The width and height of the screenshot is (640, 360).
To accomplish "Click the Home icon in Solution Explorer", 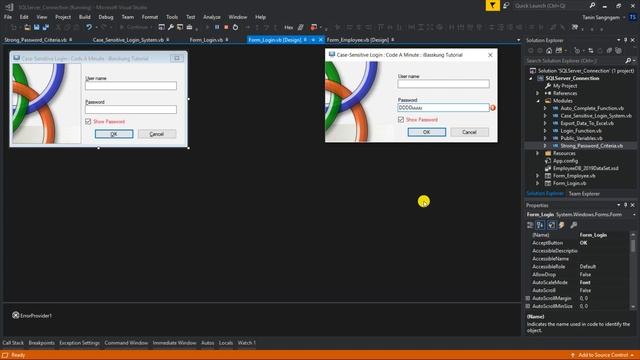I will click(x=549, y=51).
